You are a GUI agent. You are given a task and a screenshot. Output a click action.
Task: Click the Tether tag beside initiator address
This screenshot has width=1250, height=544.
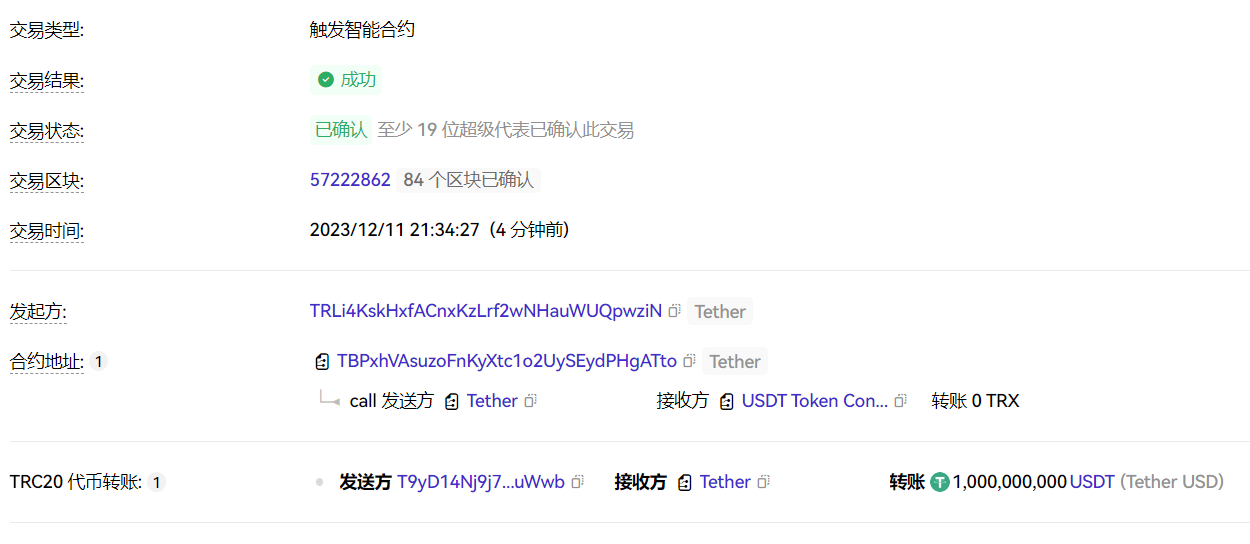(720, 311)
